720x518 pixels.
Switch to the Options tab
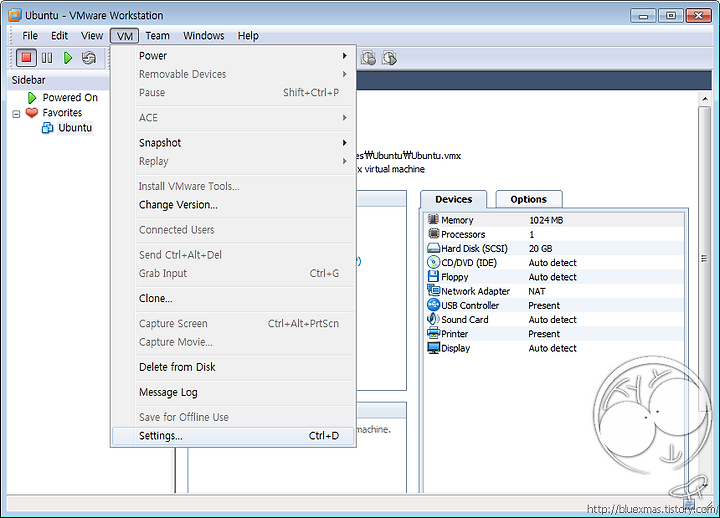(529, 199)
